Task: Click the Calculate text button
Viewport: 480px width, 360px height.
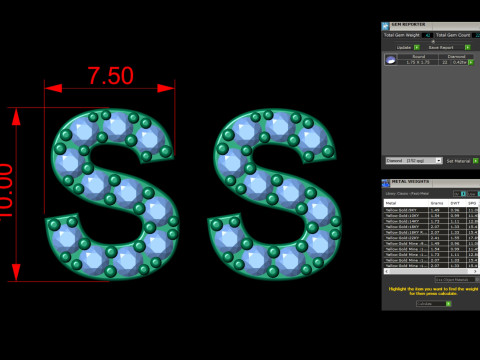Action: [x=424, y=304]
